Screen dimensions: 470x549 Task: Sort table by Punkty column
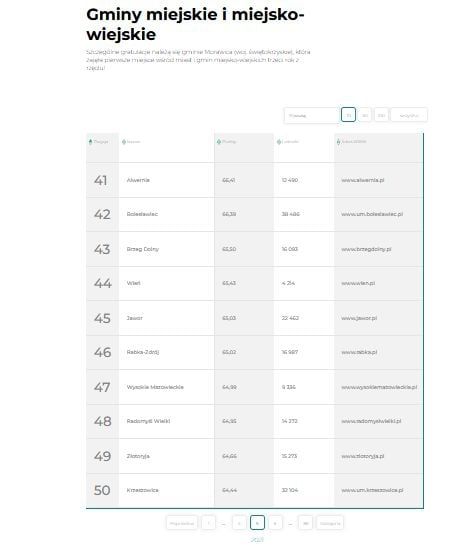tap(227, 142)
